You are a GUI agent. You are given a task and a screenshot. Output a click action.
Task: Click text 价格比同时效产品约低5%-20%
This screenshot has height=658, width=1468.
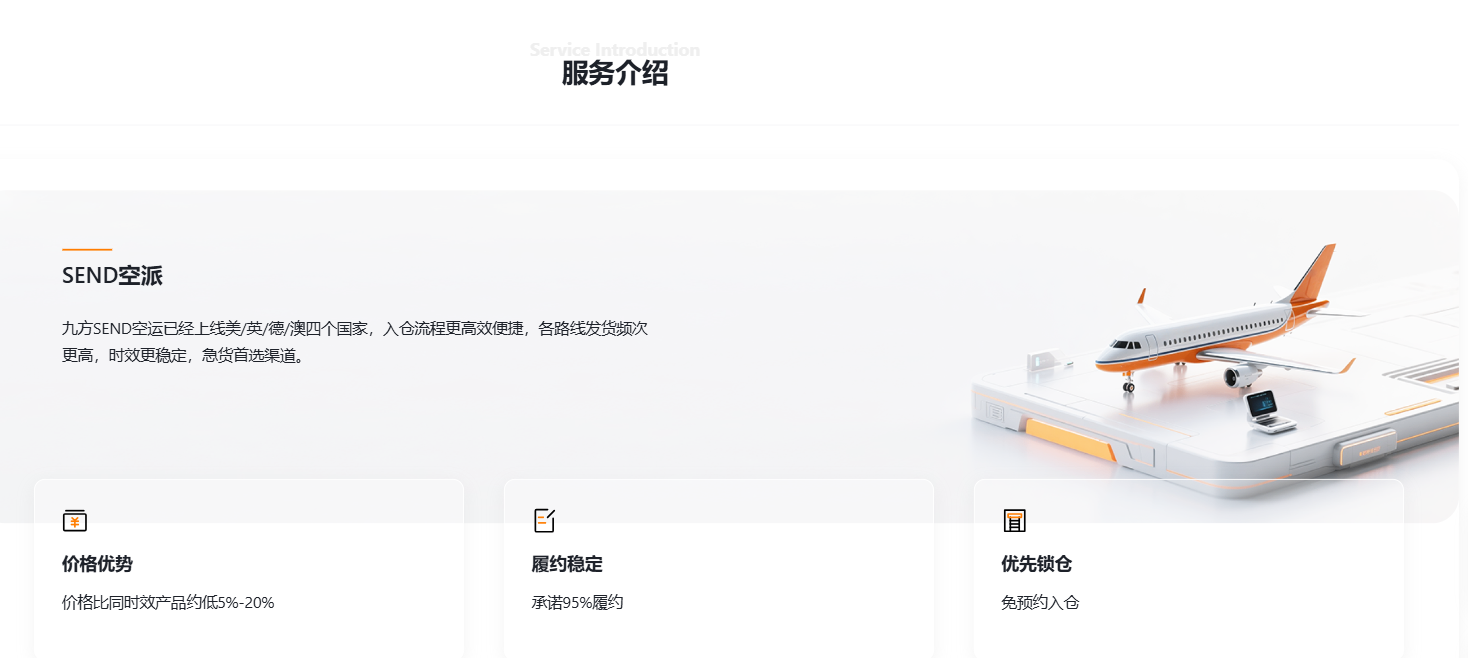tap(168, 603)
